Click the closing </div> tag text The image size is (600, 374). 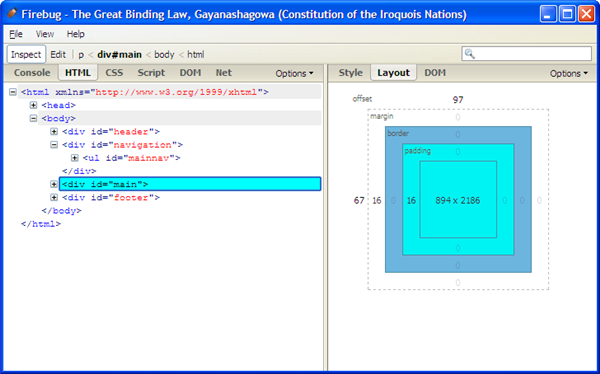(x=79, y=171)
